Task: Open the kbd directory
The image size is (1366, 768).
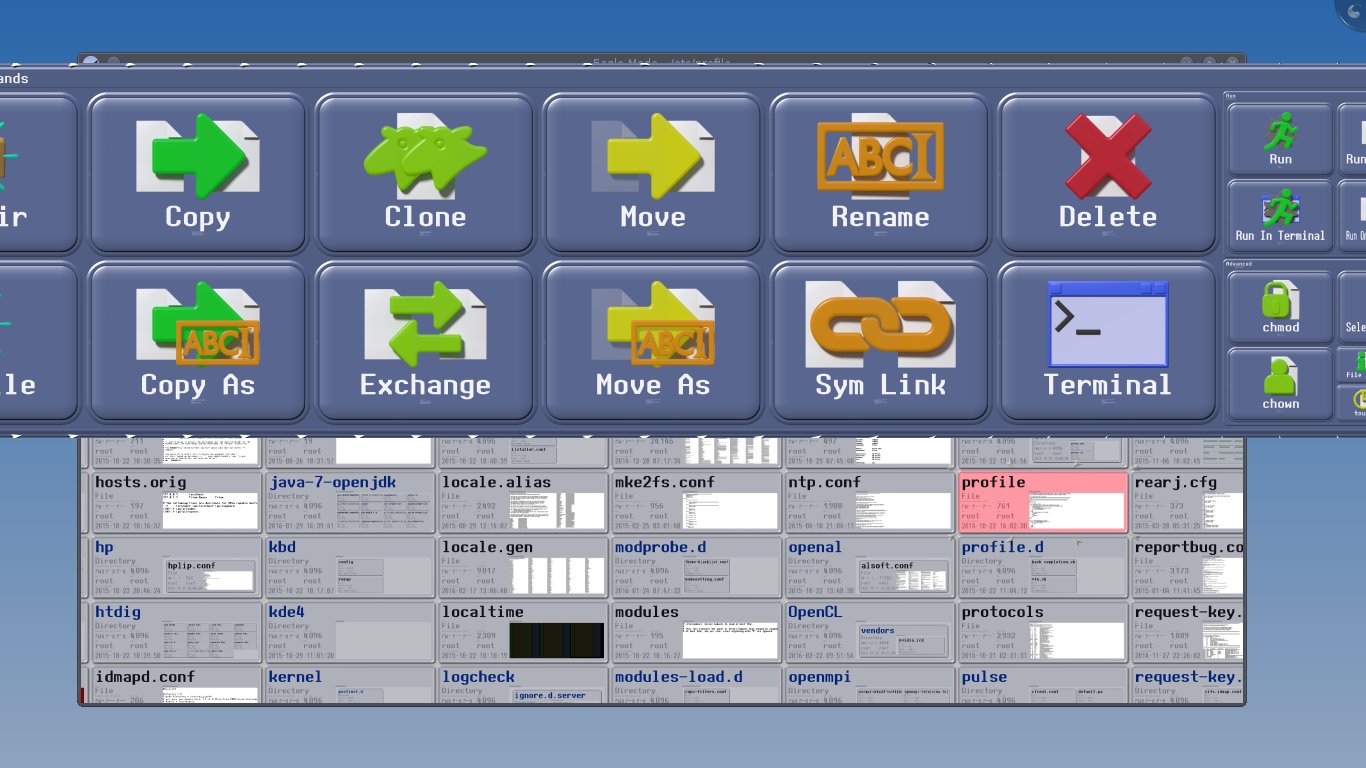Action: [349, 567]
